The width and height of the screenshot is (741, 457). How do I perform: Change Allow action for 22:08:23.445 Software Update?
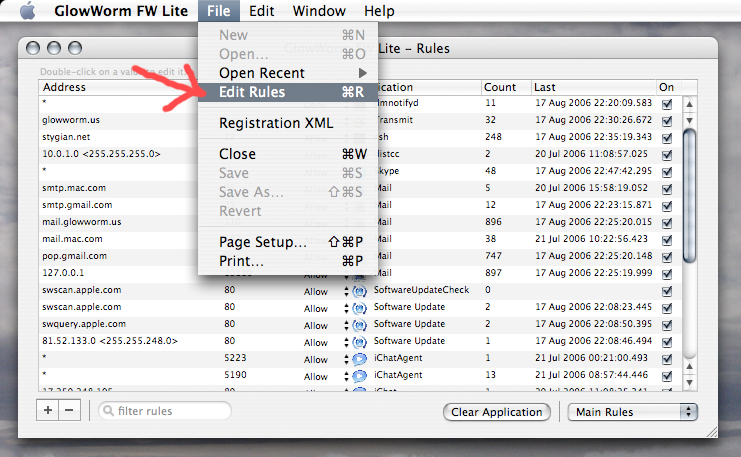point(326,309)
